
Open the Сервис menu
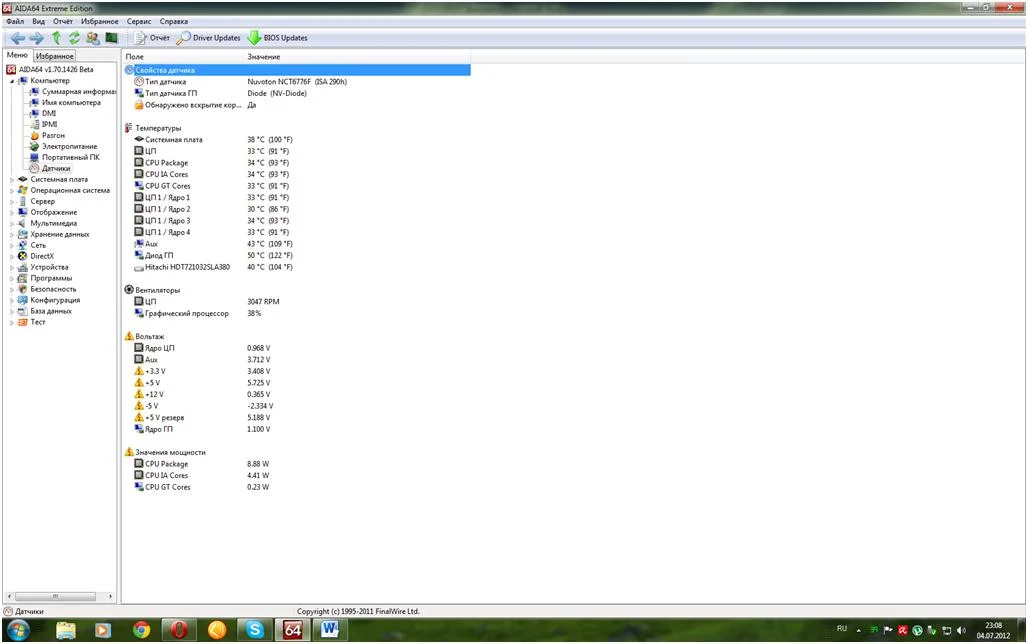(139, 22)
